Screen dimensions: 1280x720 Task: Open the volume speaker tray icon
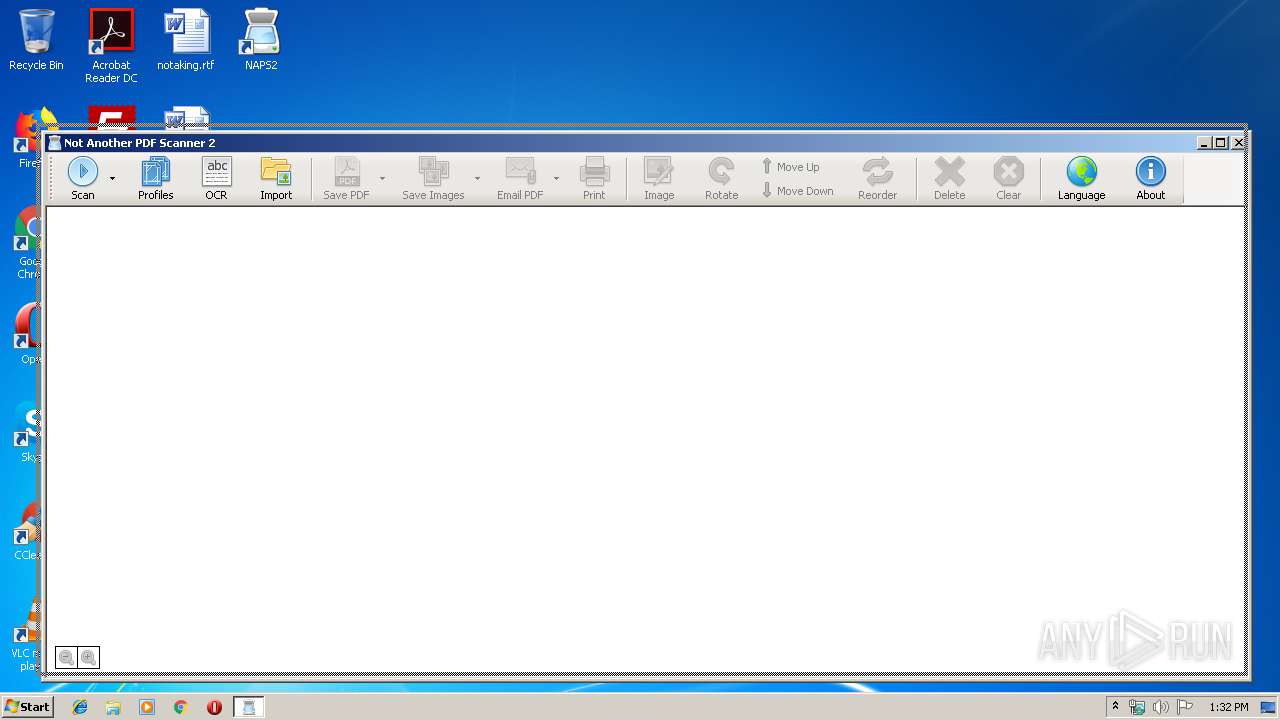coord(1161,707)
